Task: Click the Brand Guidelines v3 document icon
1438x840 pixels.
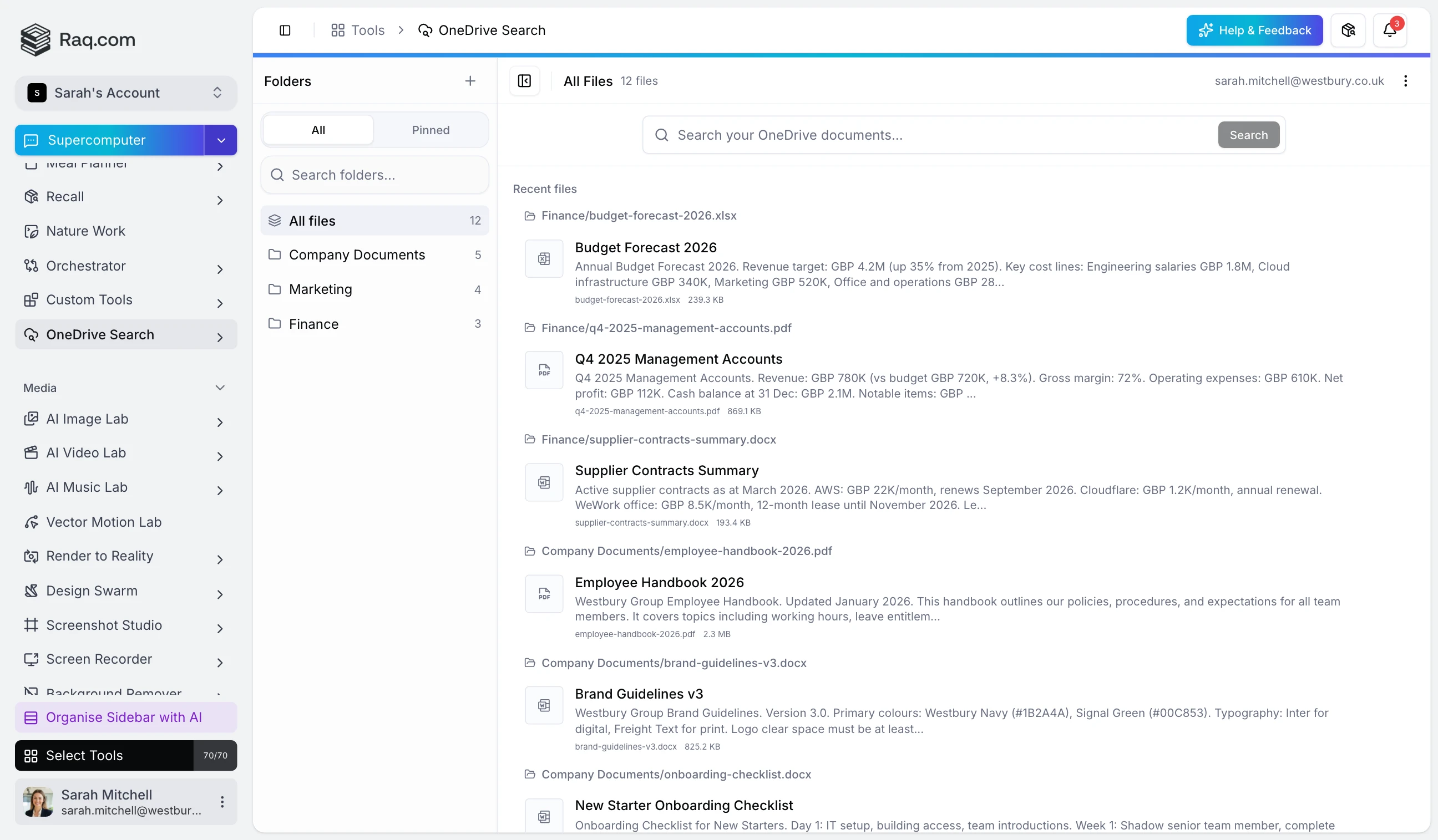Action: click(544, 705)
